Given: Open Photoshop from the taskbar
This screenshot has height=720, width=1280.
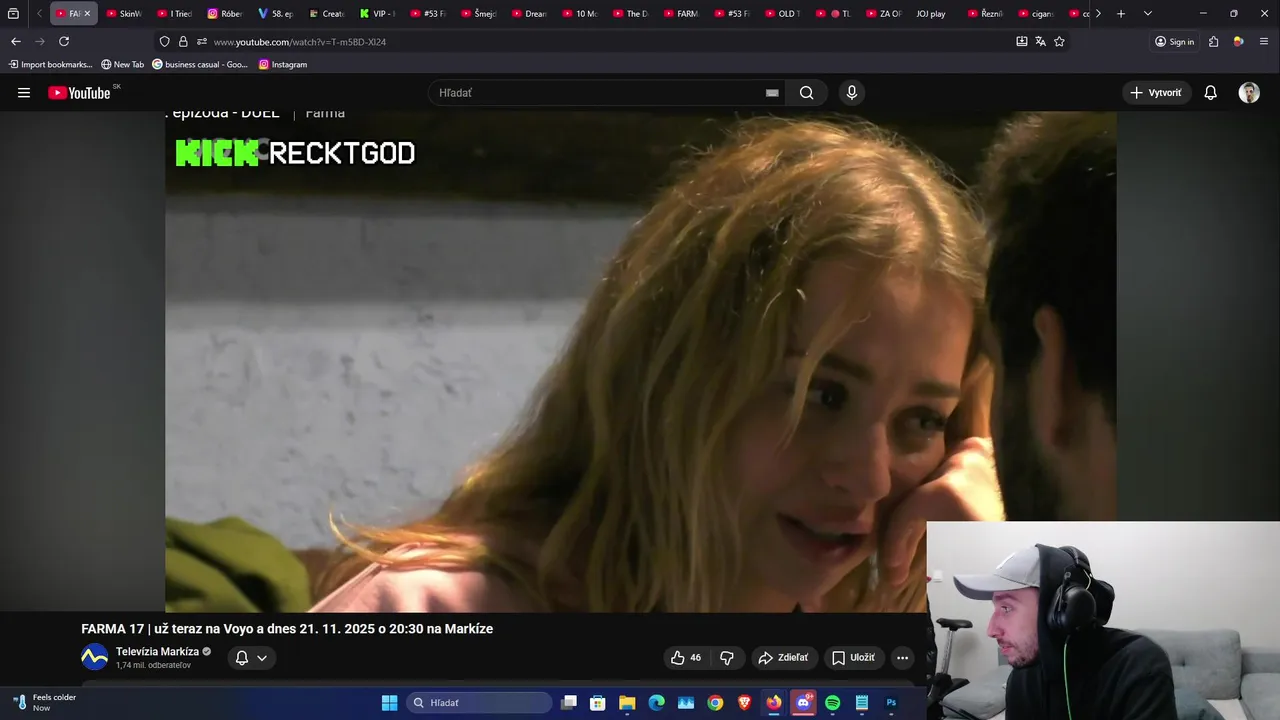Looking at the screenshot, I should tap(891, 703).
